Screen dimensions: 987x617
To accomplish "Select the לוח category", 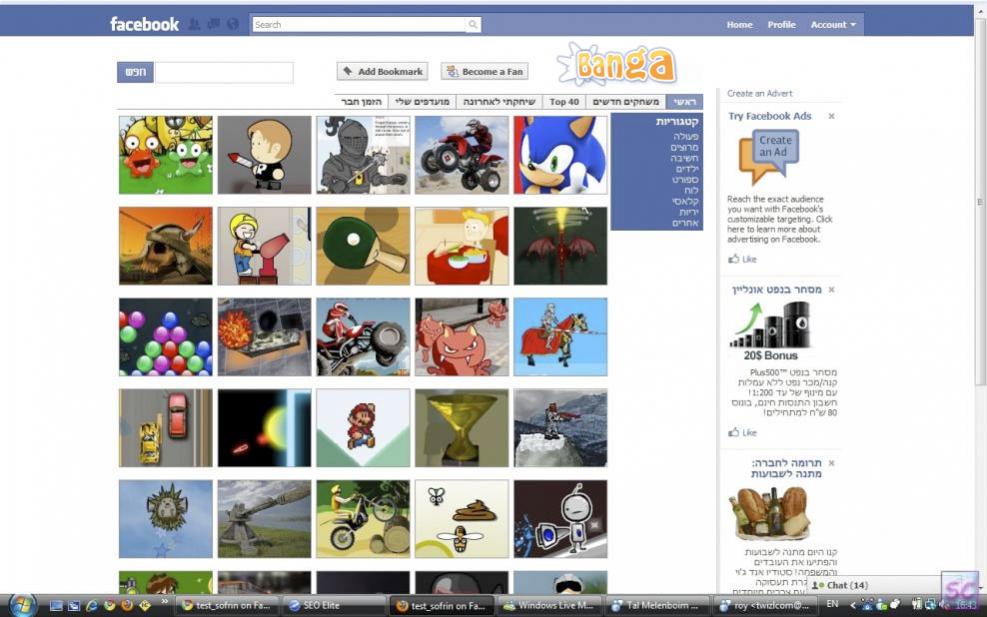I will pyautogui.click(x=692, y=190).
